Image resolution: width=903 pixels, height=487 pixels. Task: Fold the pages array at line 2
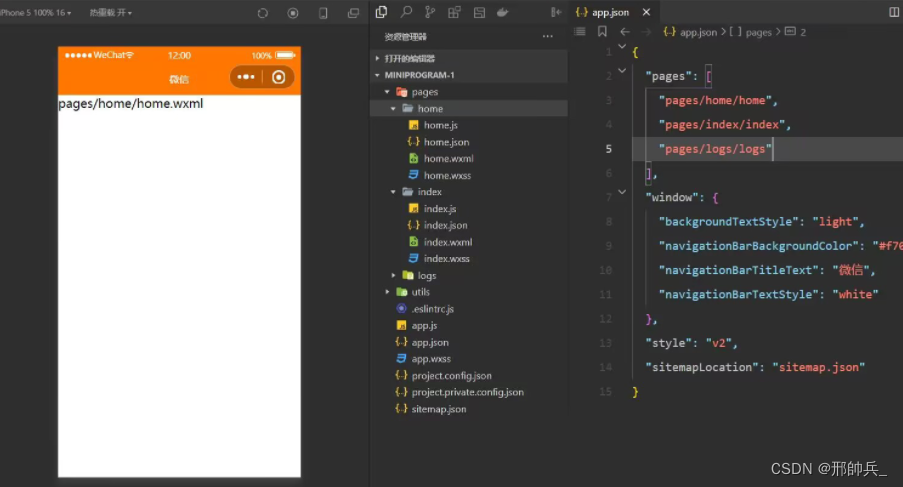tap(622, 71)
